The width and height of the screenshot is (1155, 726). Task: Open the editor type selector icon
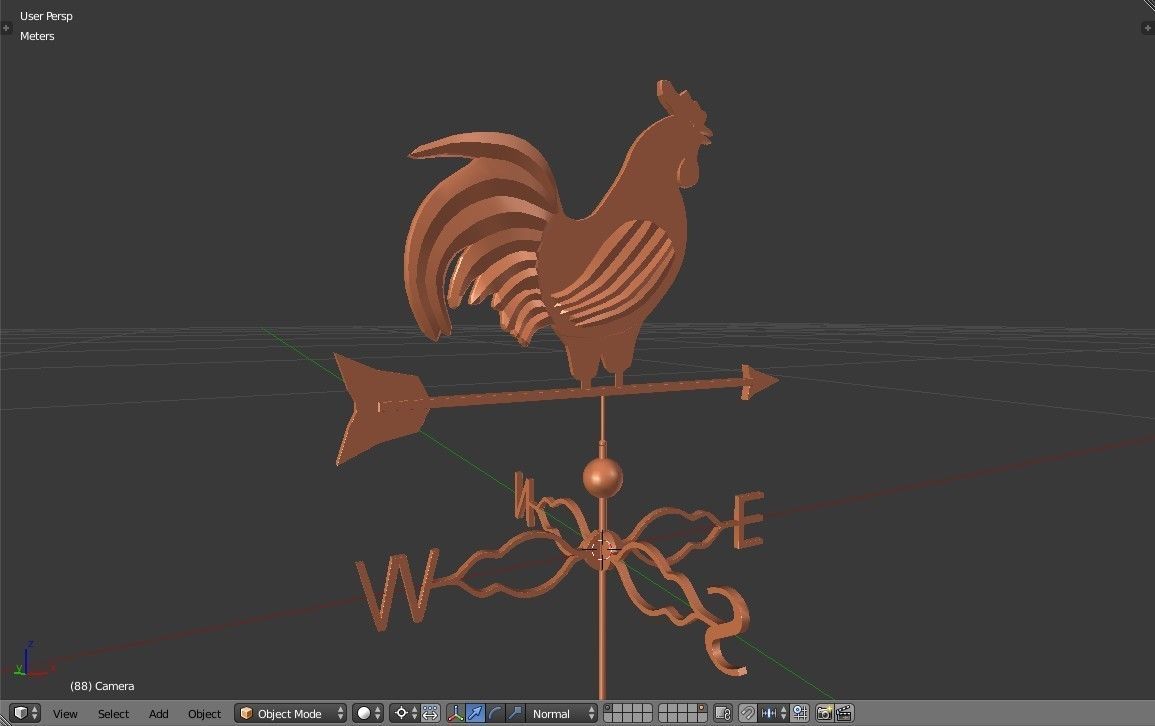[20, 713]
